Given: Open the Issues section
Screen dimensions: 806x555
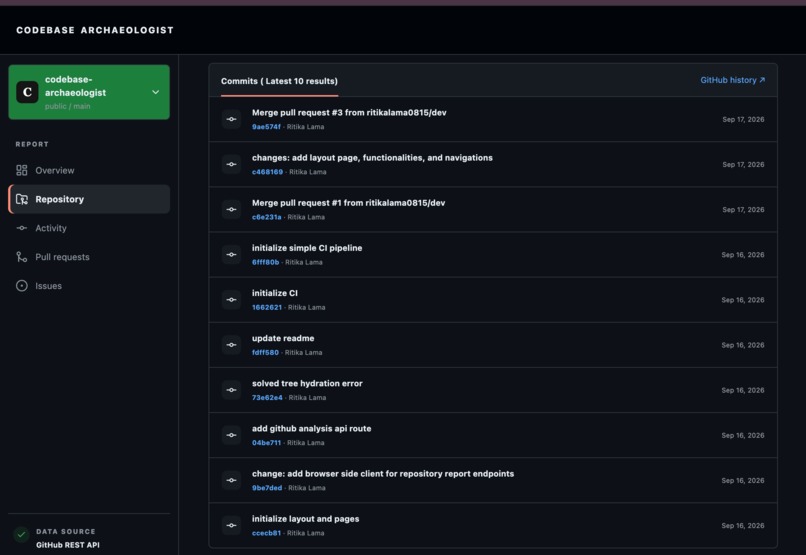Looking at the screenshot, I should (x=89, y=286).
